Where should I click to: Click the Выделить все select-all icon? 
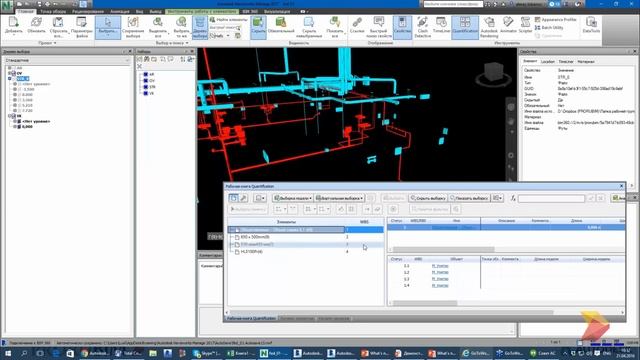tap(158, 27)
